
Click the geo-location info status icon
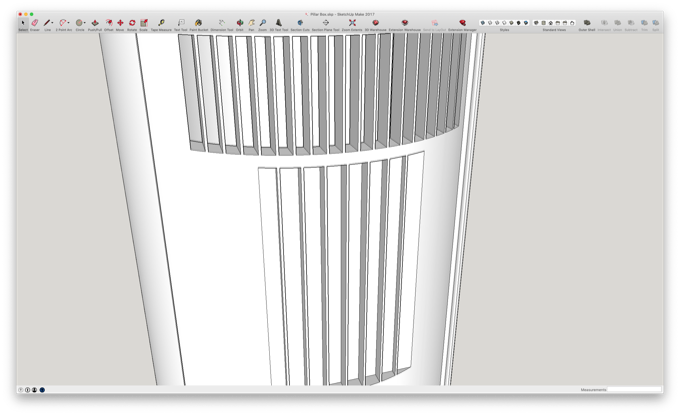tap(27, 390)
